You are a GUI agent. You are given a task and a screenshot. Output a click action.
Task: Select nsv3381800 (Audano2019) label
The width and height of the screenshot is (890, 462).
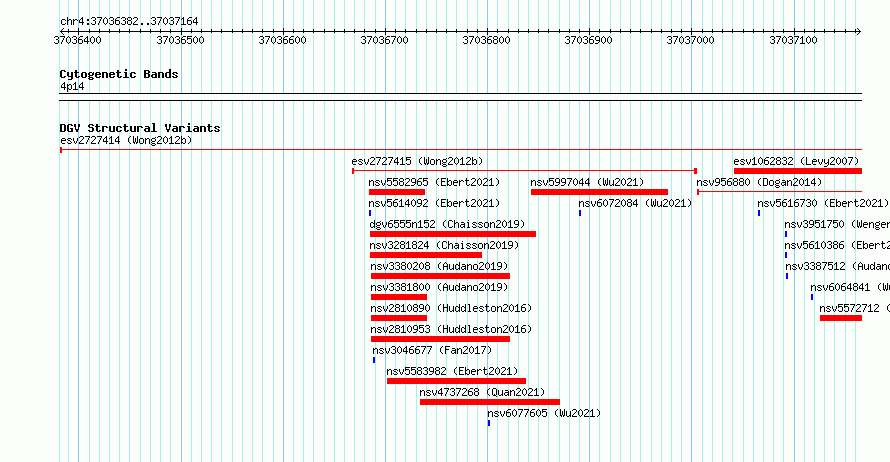coord(440,287)
